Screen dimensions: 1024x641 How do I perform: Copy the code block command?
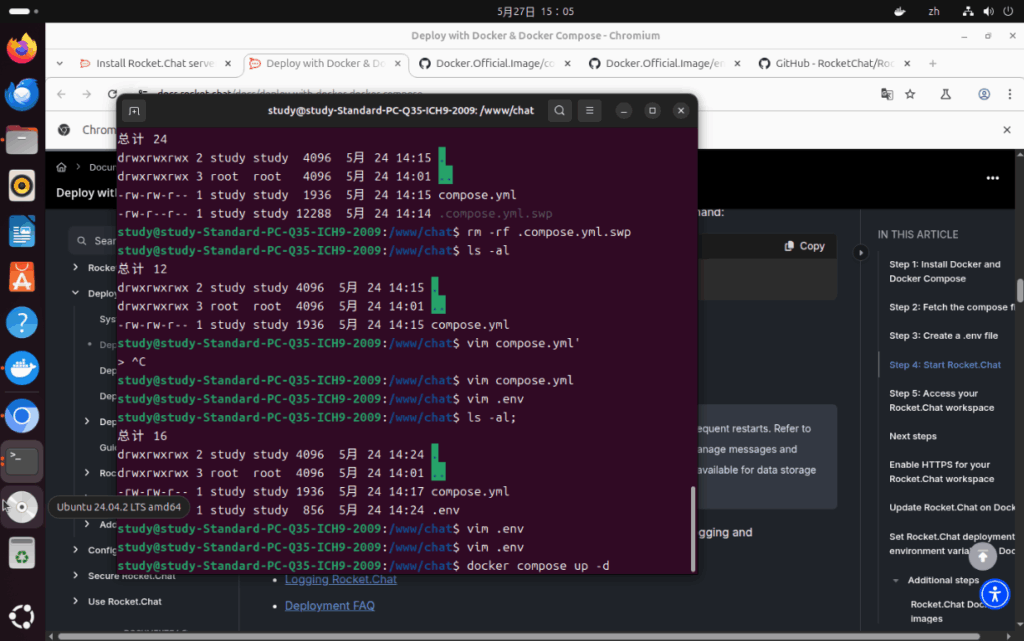[x=805, y=246]
